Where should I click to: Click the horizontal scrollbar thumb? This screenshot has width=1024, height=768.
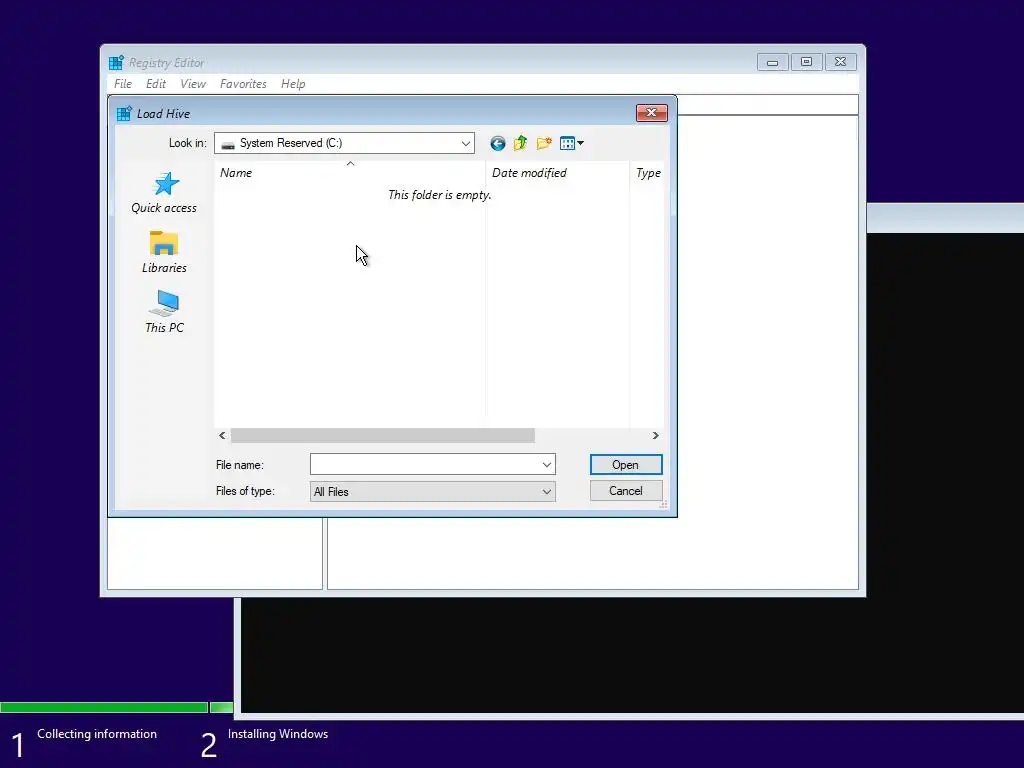[x=383, y=436]
